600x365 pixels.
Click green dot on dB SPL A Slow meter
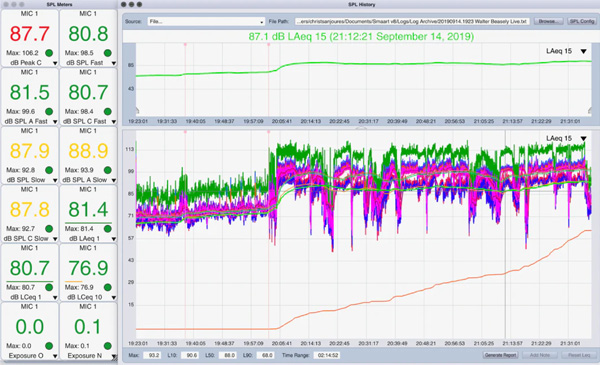(108, 170)
